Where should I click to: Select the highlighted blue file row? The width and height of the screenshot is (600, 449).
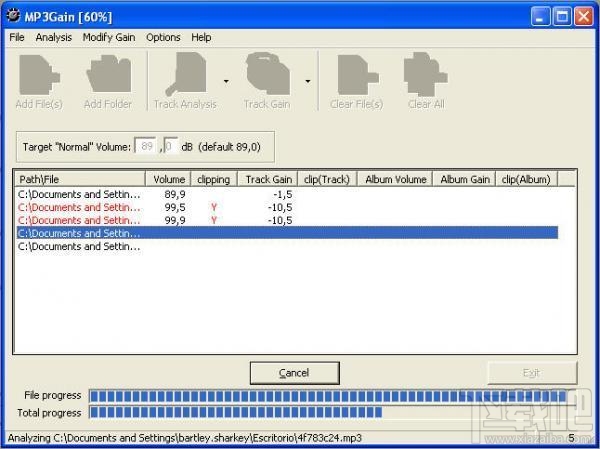tap(287, 233)
